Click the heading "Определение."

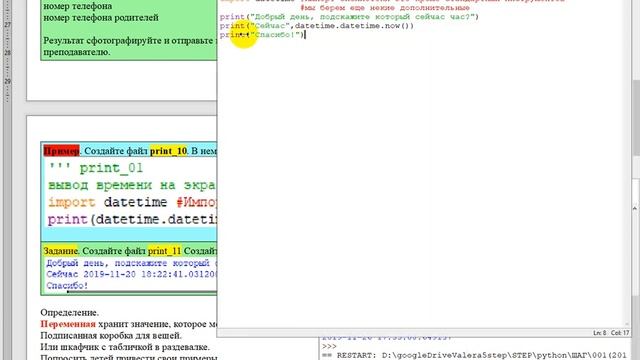coord(69,313)
